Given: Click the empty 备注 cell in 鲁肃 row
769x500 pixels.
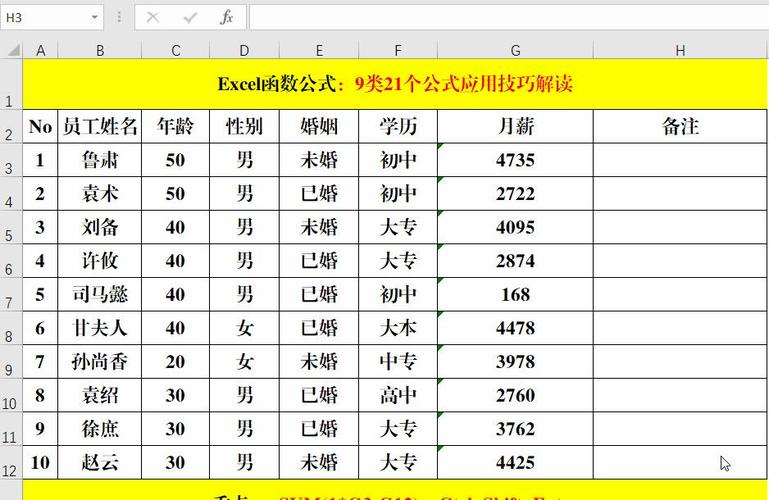Looking at the screenshot, I should point(680,160).
